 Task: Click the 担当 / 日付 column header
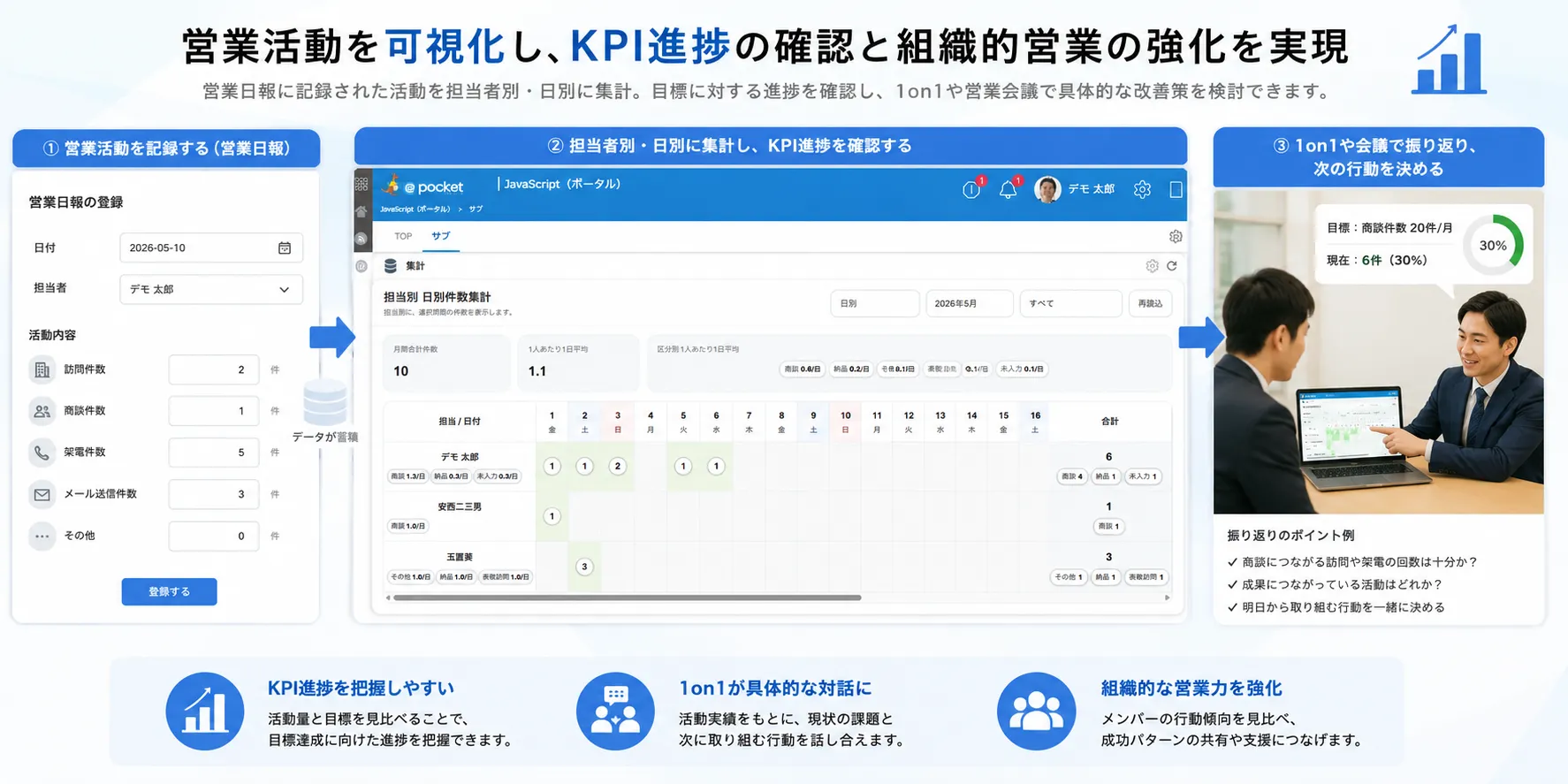pos(460,422)
